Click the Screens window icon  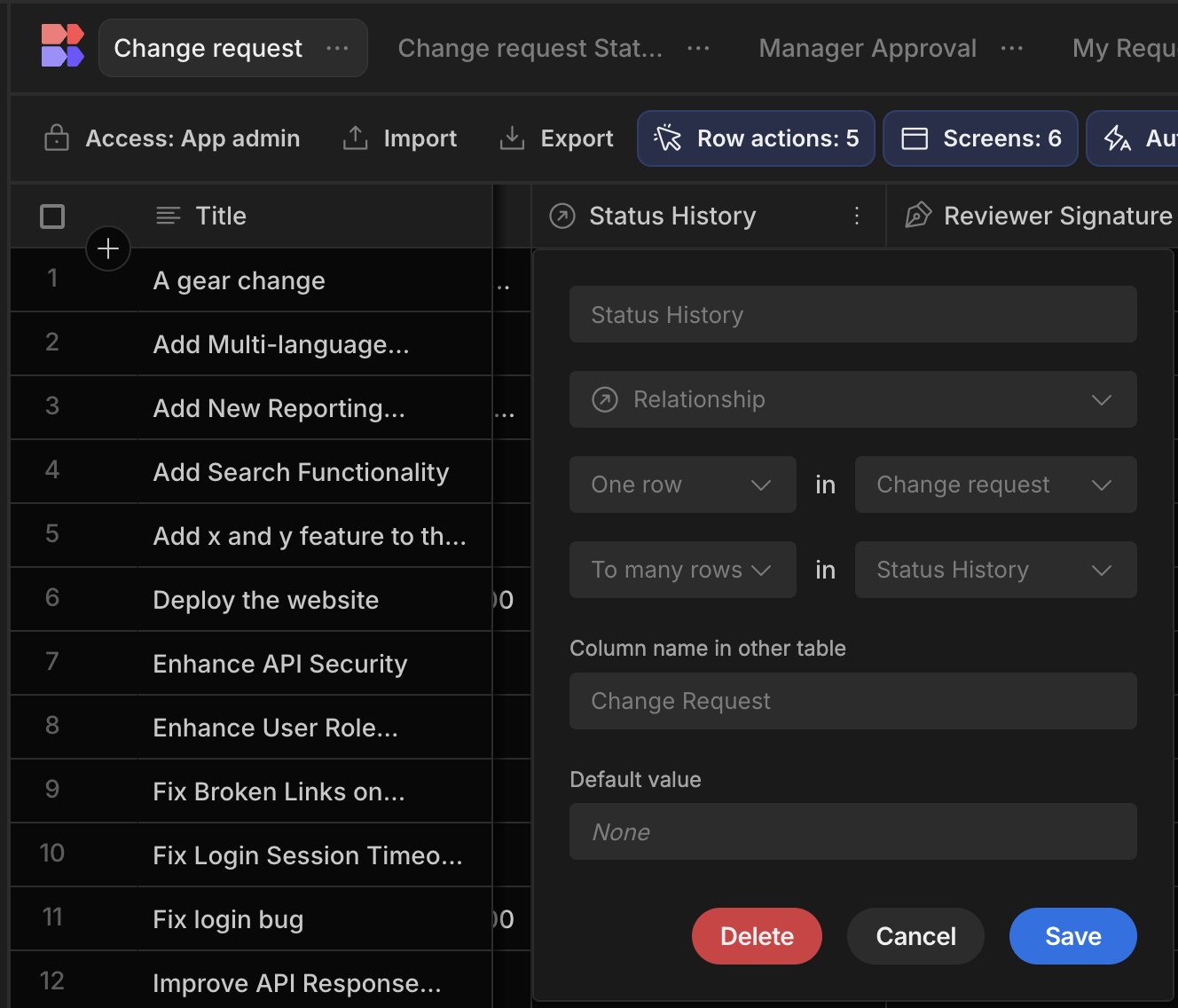(915, 138)
